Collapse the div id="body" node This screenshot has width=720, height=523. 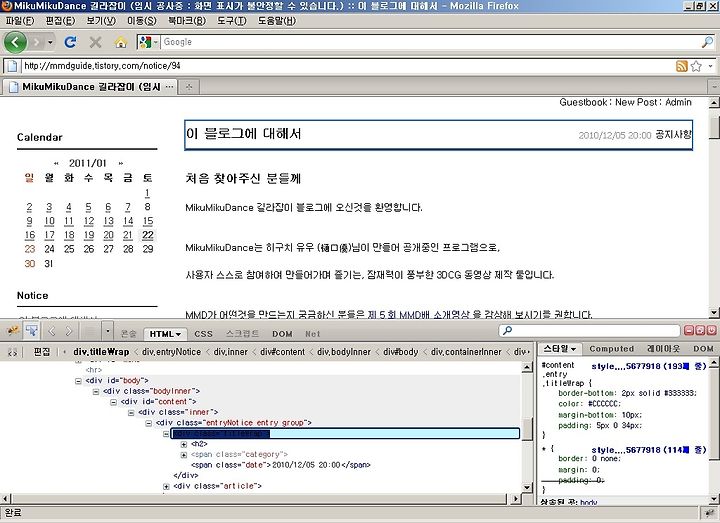click(x=78, y=381)
